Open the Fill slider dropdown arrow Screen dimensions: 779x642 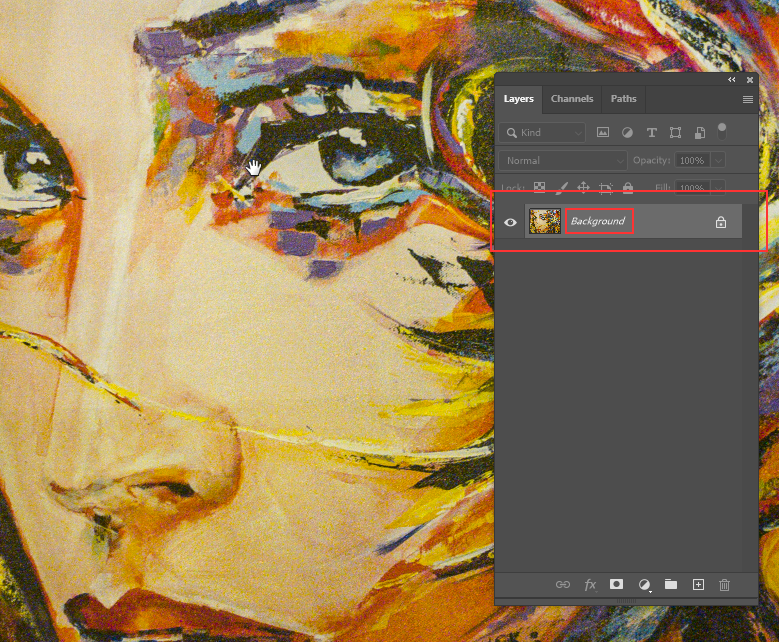[x=718, y=188]
